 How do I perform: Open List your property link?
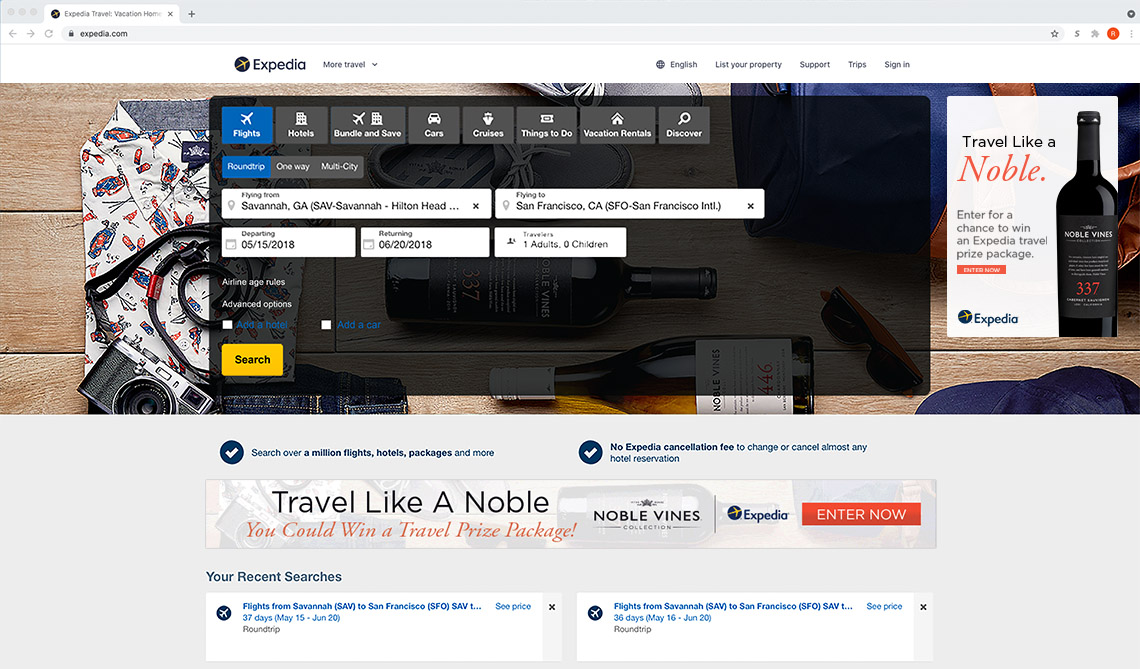(748, 65)
